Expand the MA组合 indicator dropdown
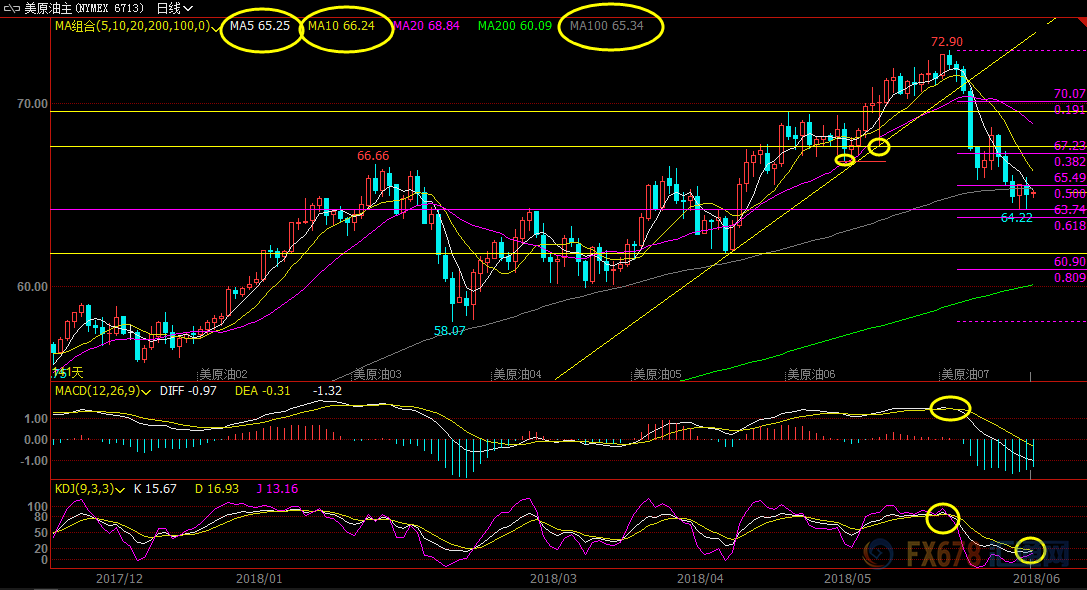 pyautogui.click(x=217, y=27)
